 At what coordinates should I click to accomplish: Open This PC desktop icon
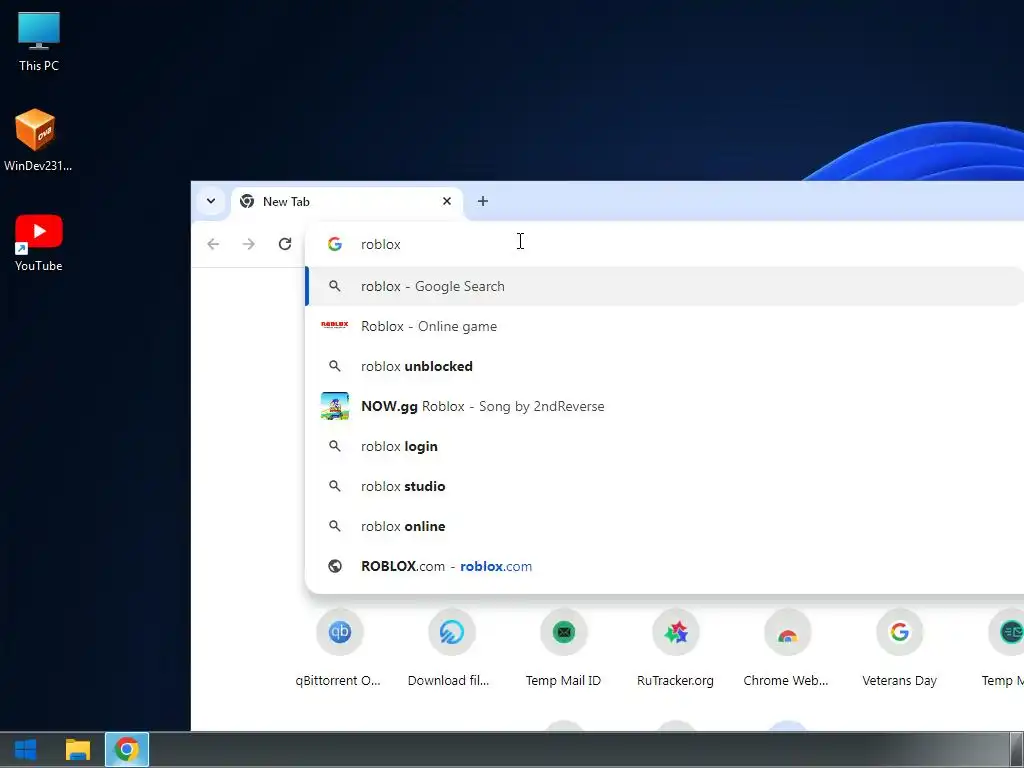(x=39, y=41)
